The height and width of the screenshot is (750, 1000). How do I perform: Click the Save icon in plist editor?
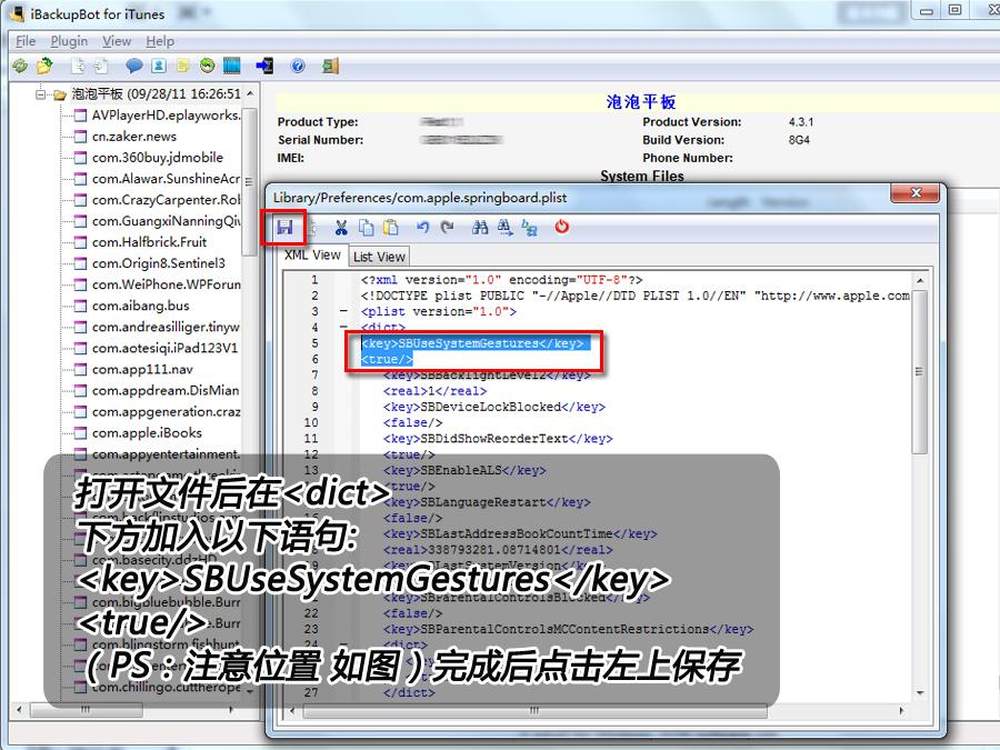click(284, 227)
